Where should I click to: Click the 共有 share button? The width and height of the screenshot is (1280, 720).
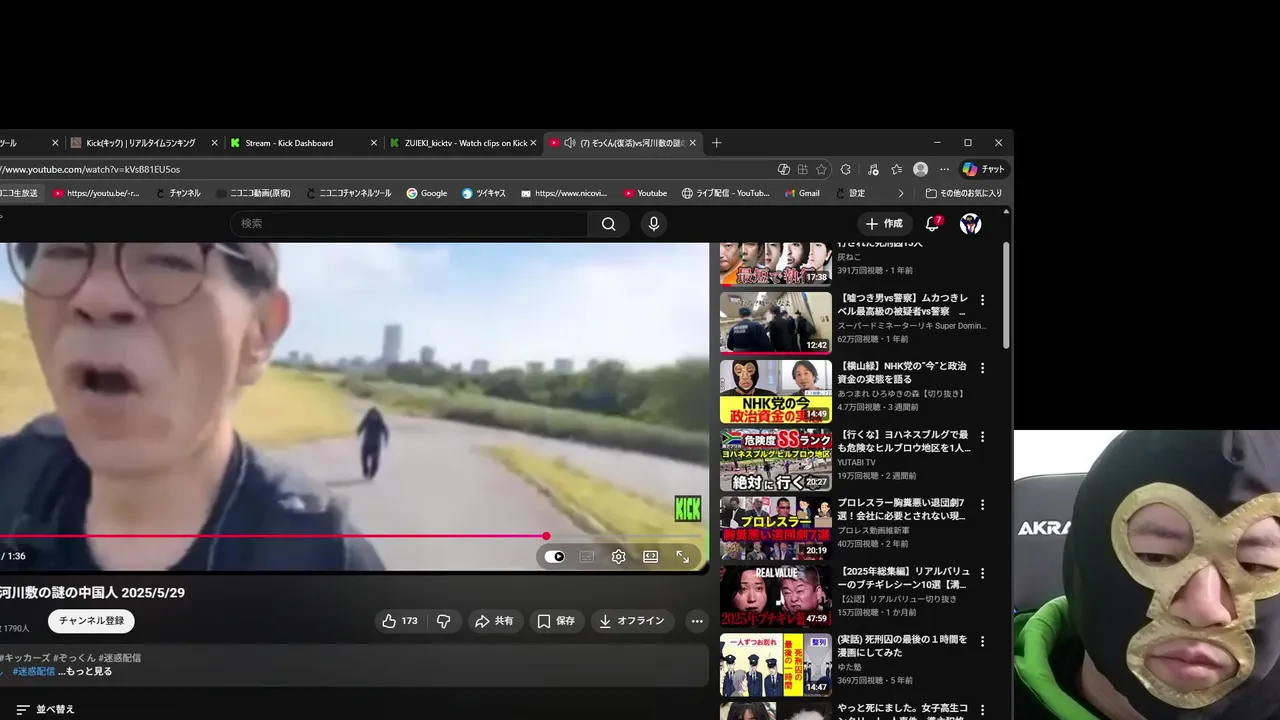pyautogui.click(x=494, y=621)
